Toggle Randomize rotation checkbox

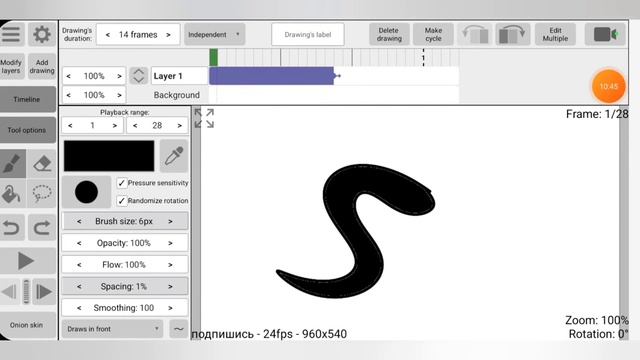[x=122, y=201]
